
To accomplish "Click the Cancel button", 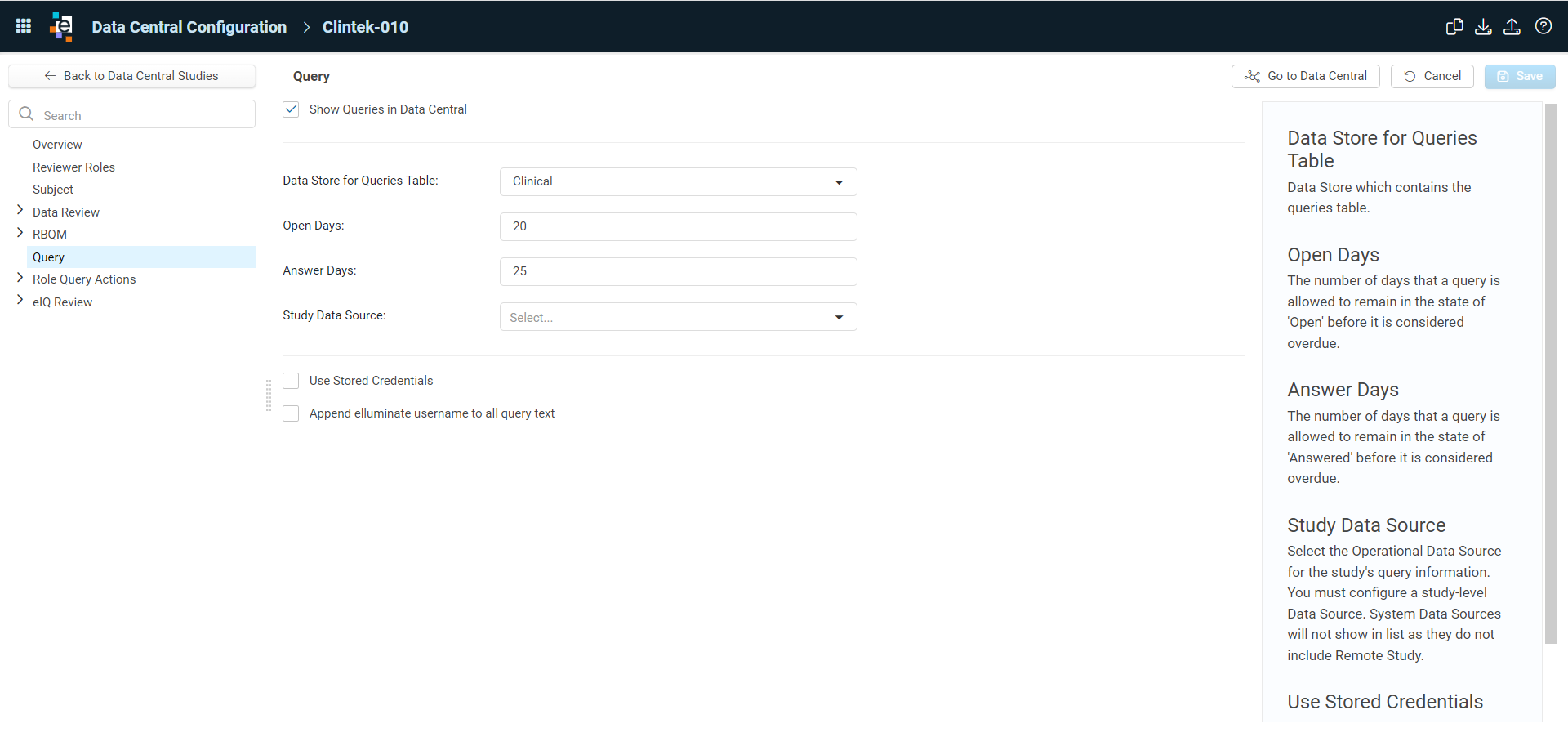I will (1432, 76).
